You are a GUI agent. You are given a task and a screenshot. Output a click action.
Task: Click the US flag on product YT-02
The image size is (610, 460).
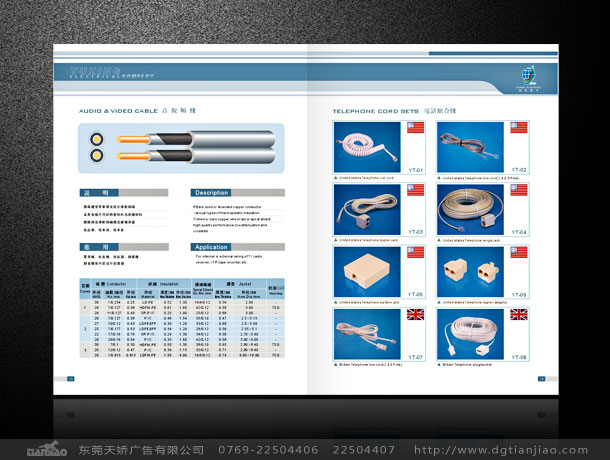(x=519, y=127)
